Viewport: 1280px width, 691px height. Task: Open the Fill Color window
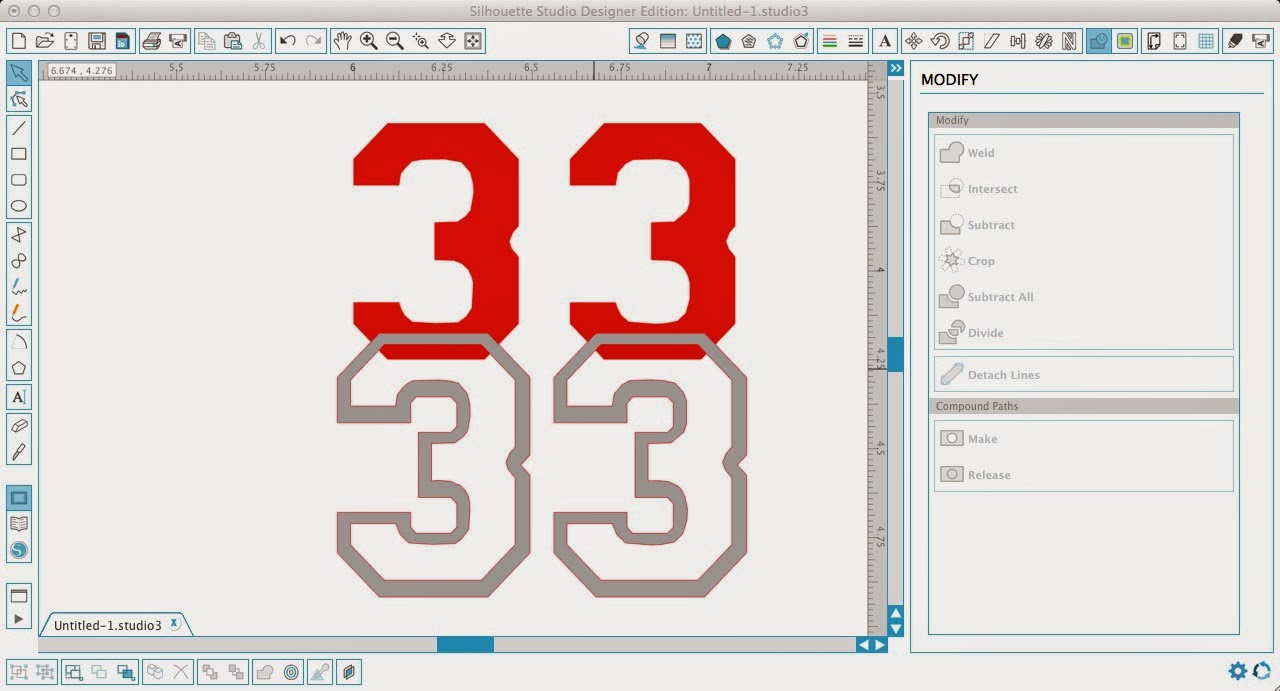(x=642, y=41)
